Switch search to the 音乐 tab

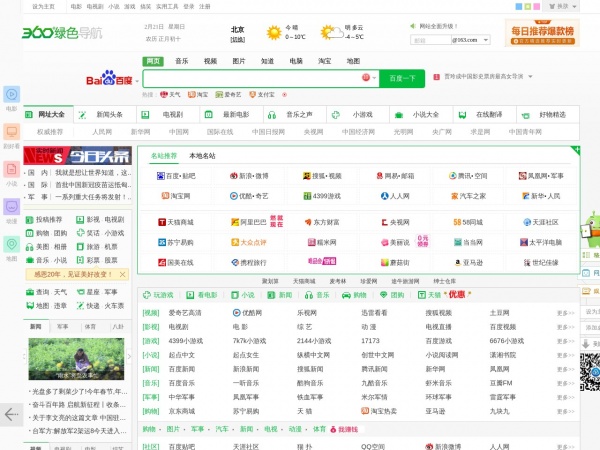[182, 61]
